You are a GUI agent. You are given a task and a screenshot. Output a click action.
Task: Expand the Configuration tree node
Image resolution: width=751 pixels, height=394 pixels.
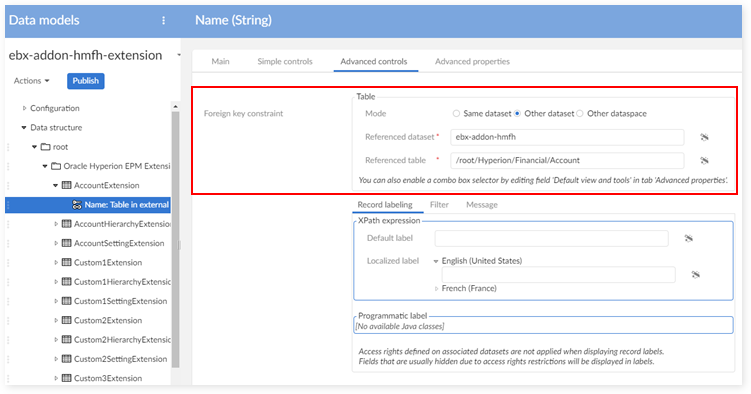[x=24, y=108]
